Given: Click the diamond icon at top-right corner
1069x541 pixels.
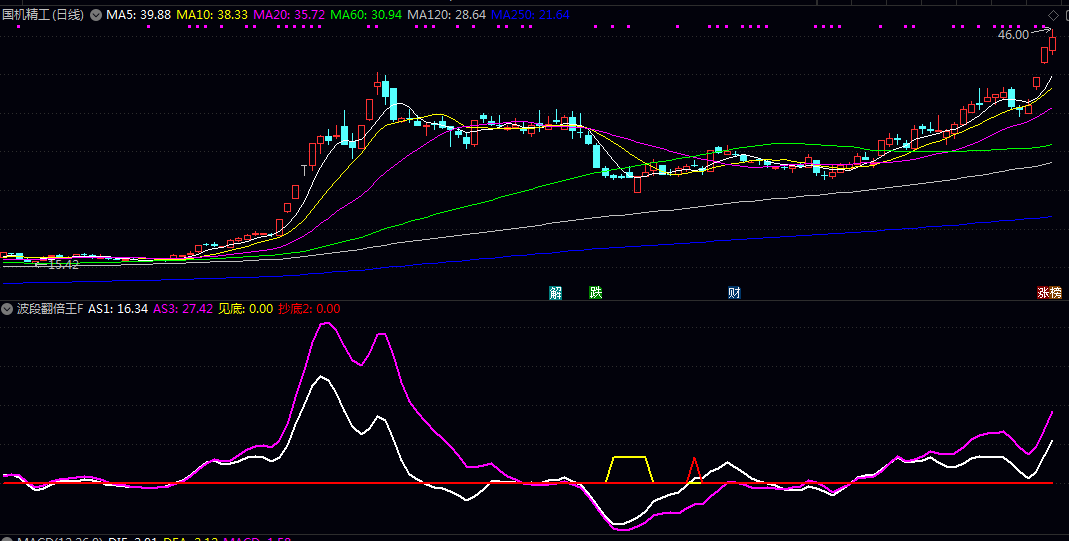Looking at the screenshot, I should (x=1053, y=14).
